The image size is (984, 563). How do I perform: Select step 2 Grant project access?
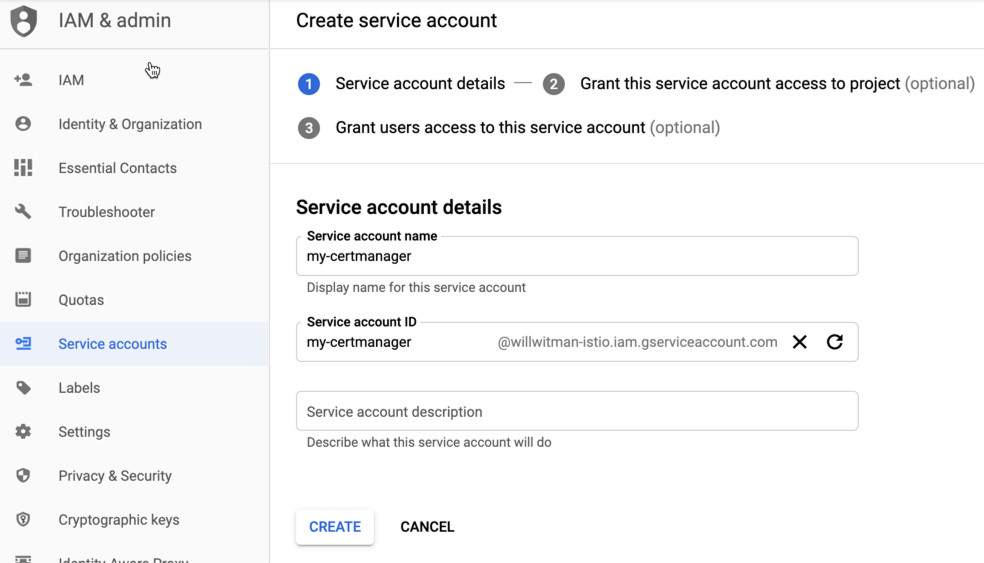(x=739, y=84)
